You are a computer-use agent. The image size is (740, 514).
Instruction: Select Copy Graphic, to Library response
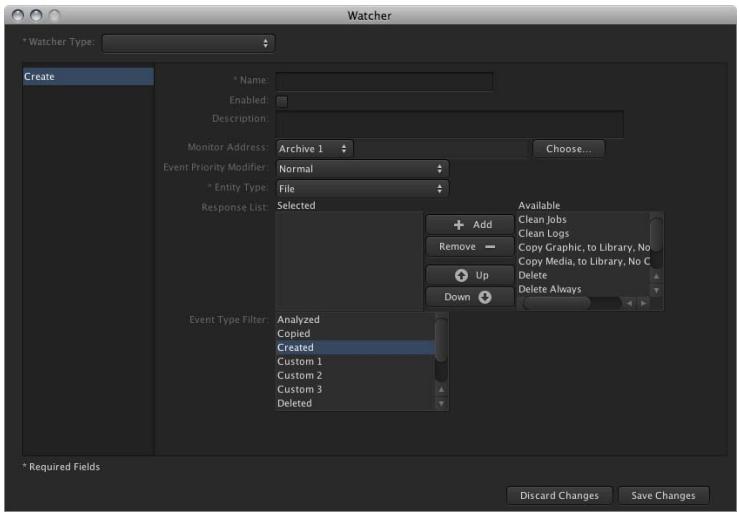point(583,247)
